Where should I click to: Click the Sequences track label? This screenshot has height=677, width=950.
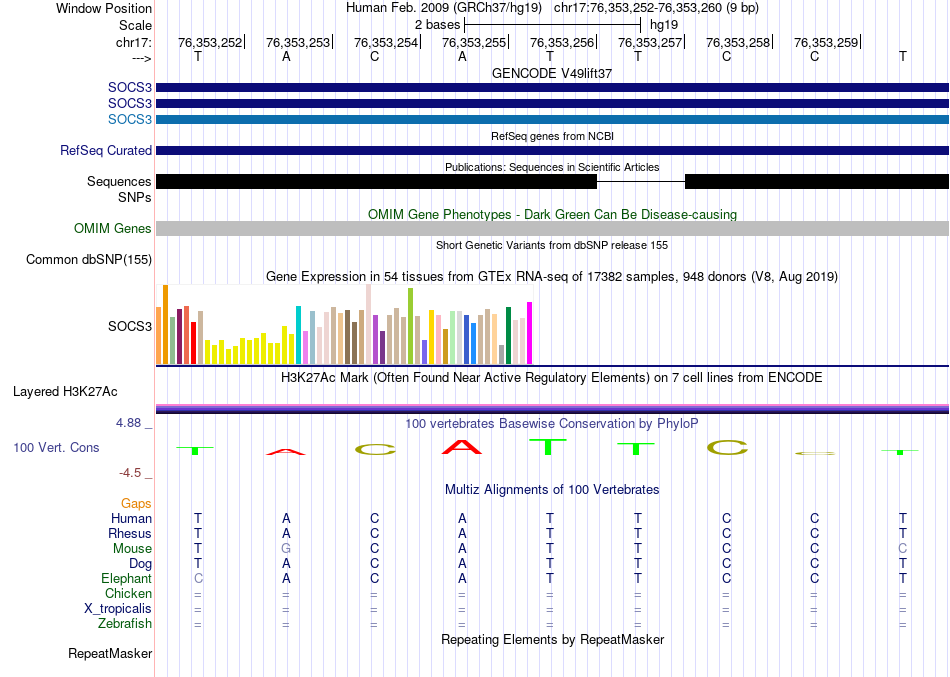(119, 181)
